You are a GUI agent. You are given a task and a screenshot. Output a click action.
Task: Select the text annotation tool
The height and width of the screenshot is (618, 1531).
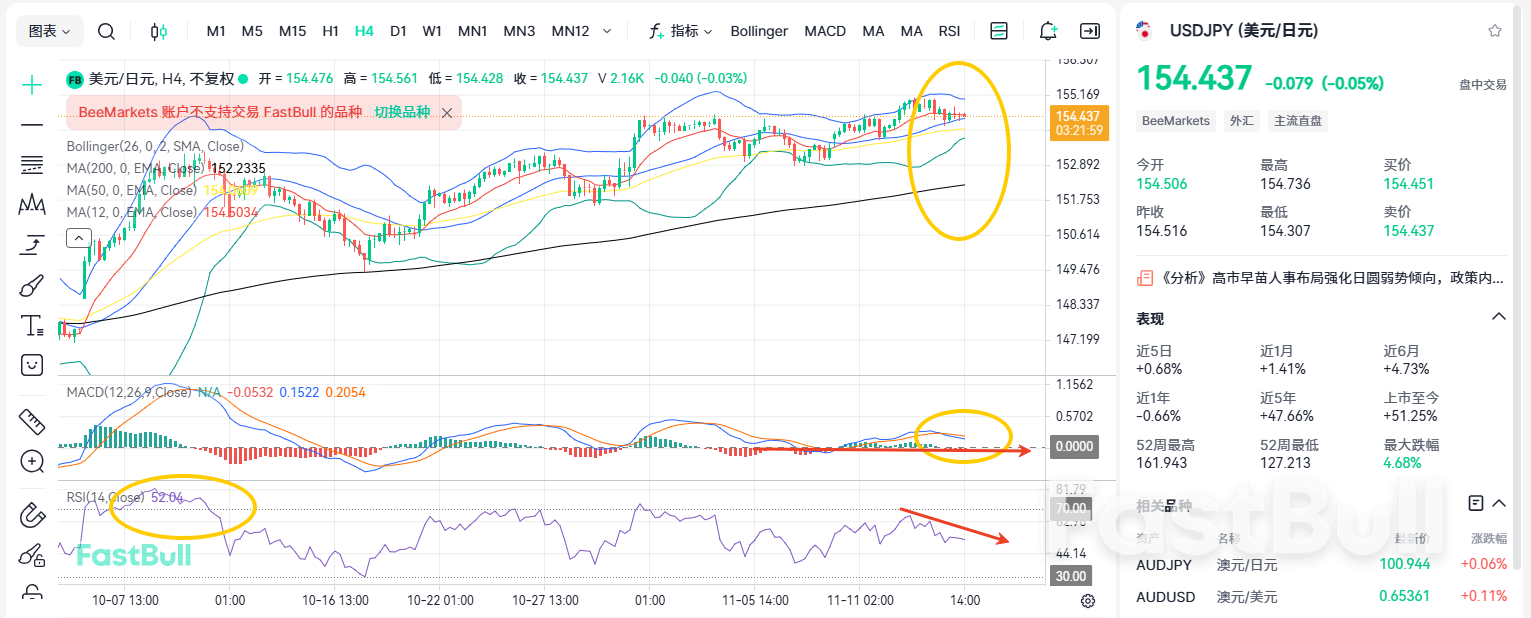pyautogui.click(x=31, y=324)
